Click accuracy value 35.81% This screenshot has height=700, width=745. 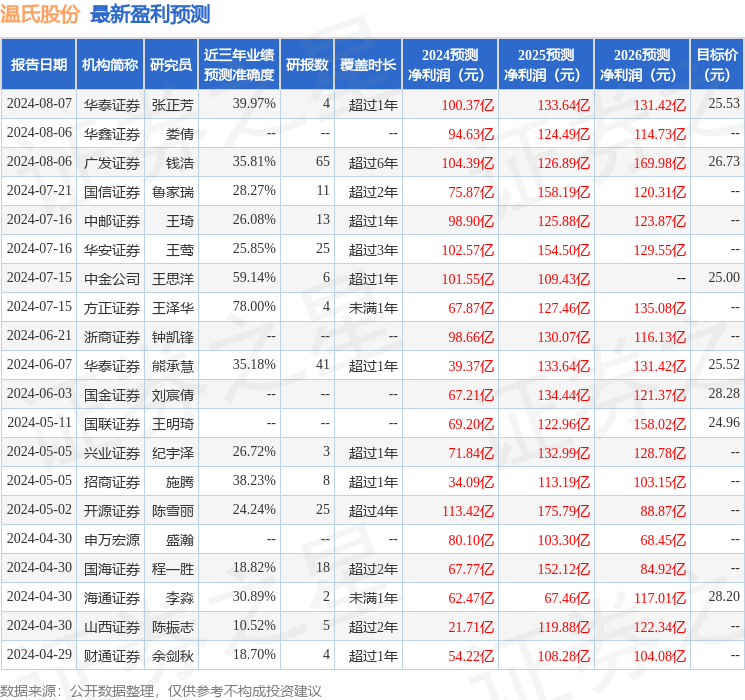click(254, 162)
